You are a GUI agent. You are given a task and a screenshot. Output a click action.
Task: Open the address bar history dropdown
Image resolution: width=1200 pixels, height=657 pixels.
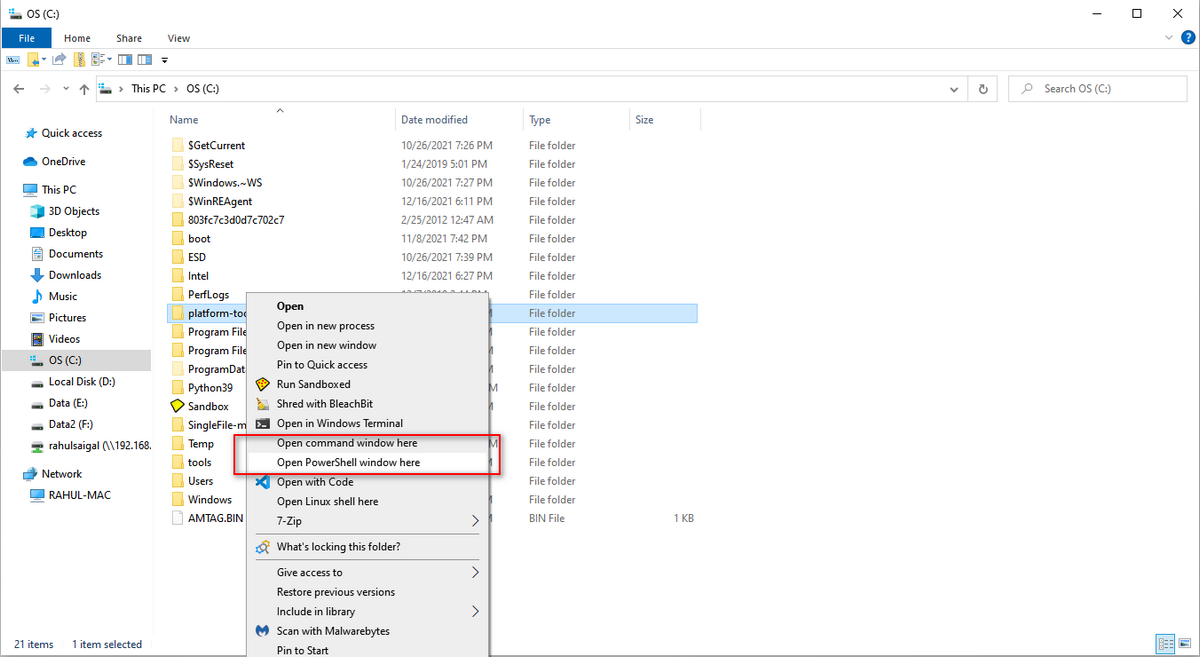[953, 88]
